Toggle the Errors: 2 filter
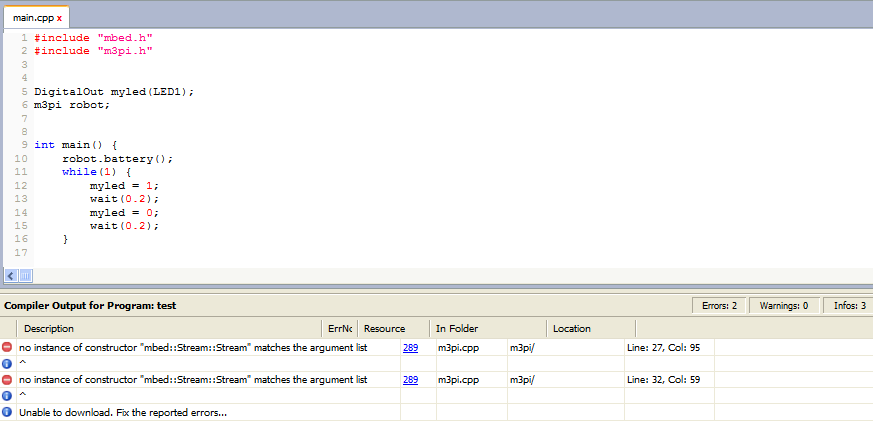The width and height of the screenshot is (873, 448). [x=719, y=305]
